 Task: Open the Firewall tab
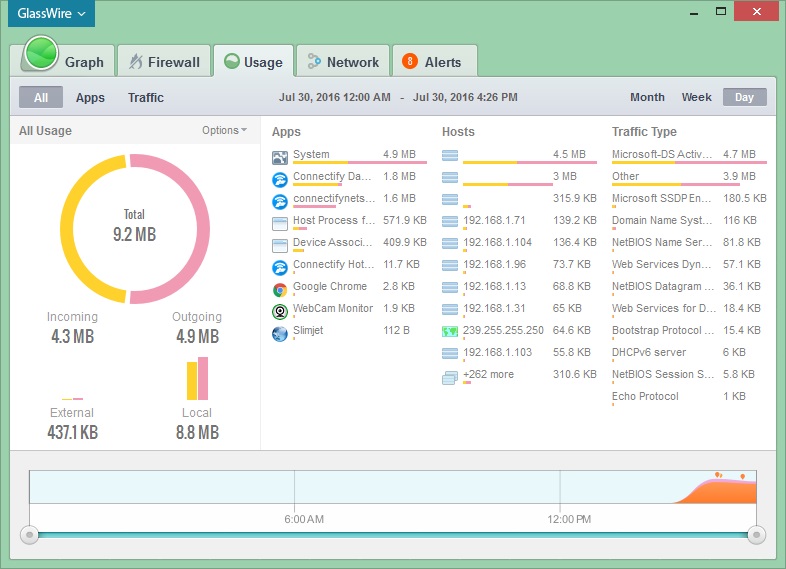pos(164,62)
